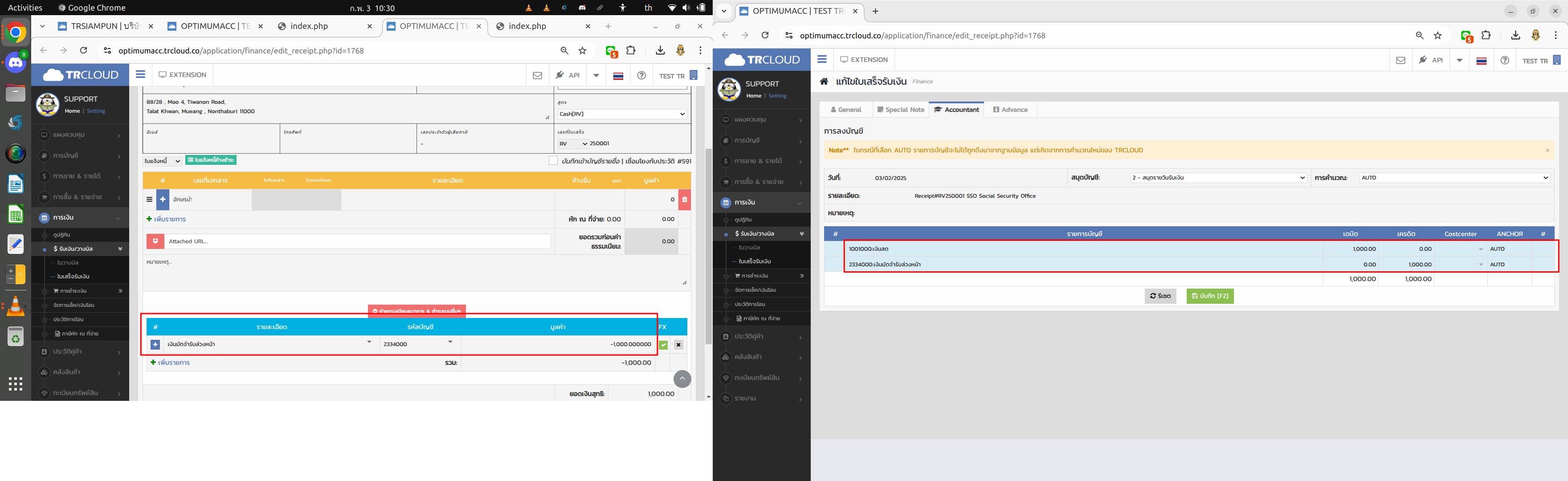Click Attached URL input field
Viewport: 1568px width, 481px height.
click(357, 241)
